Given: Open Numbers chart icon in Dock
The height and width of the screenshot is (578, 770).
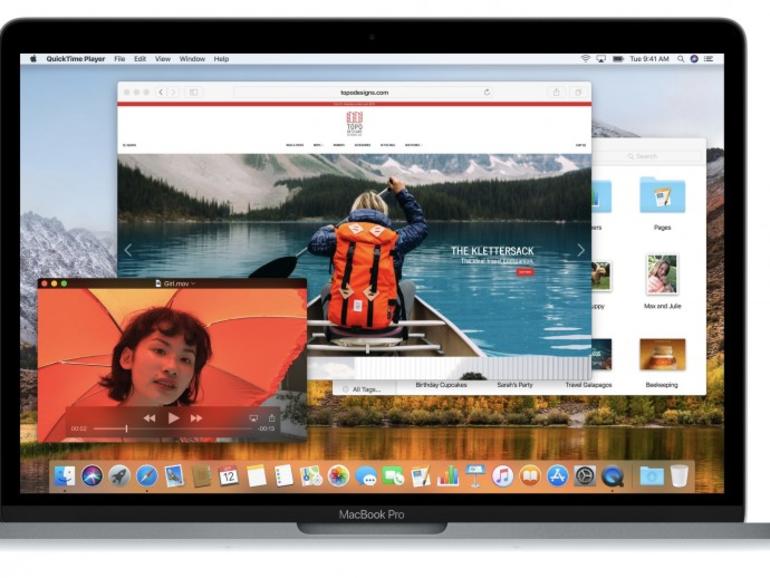Looking at the screenshot, I should tap(448, 476).
